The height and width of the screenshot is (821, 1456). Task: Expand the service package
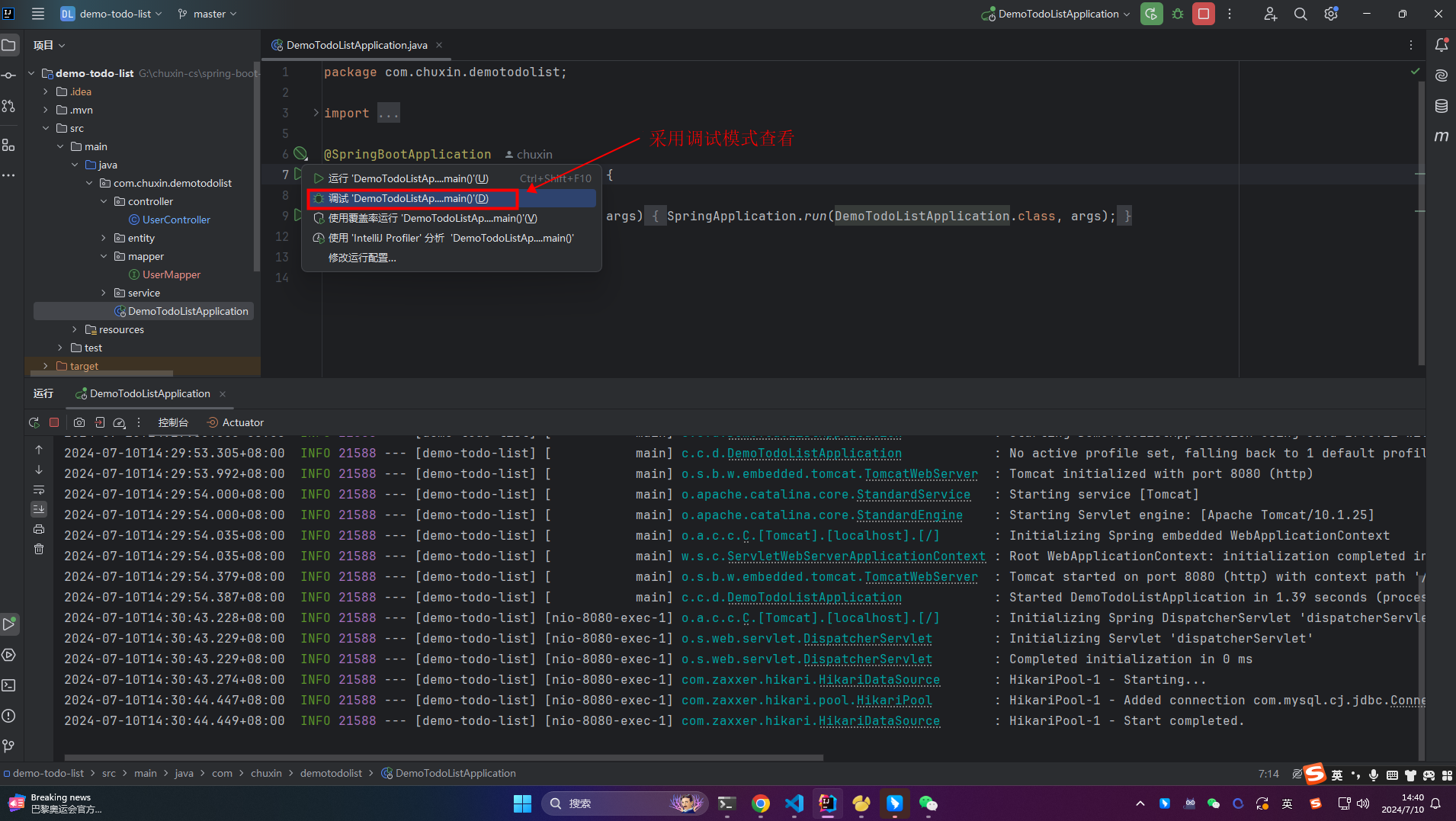[x=104, y=293]
